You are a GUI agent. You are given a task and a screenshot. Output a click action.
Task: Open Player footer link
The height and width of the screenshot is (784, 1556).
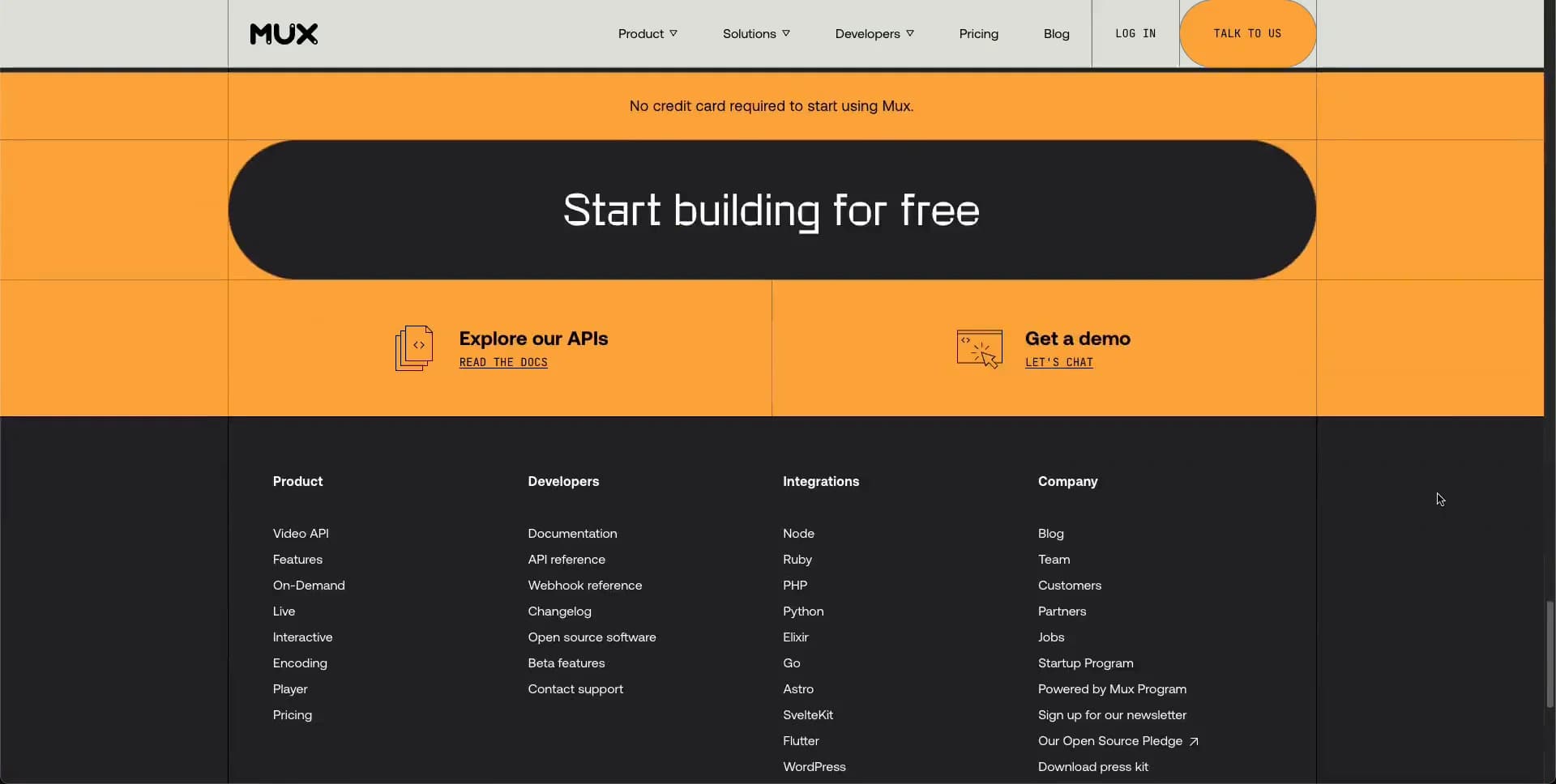tap(290, 689)
